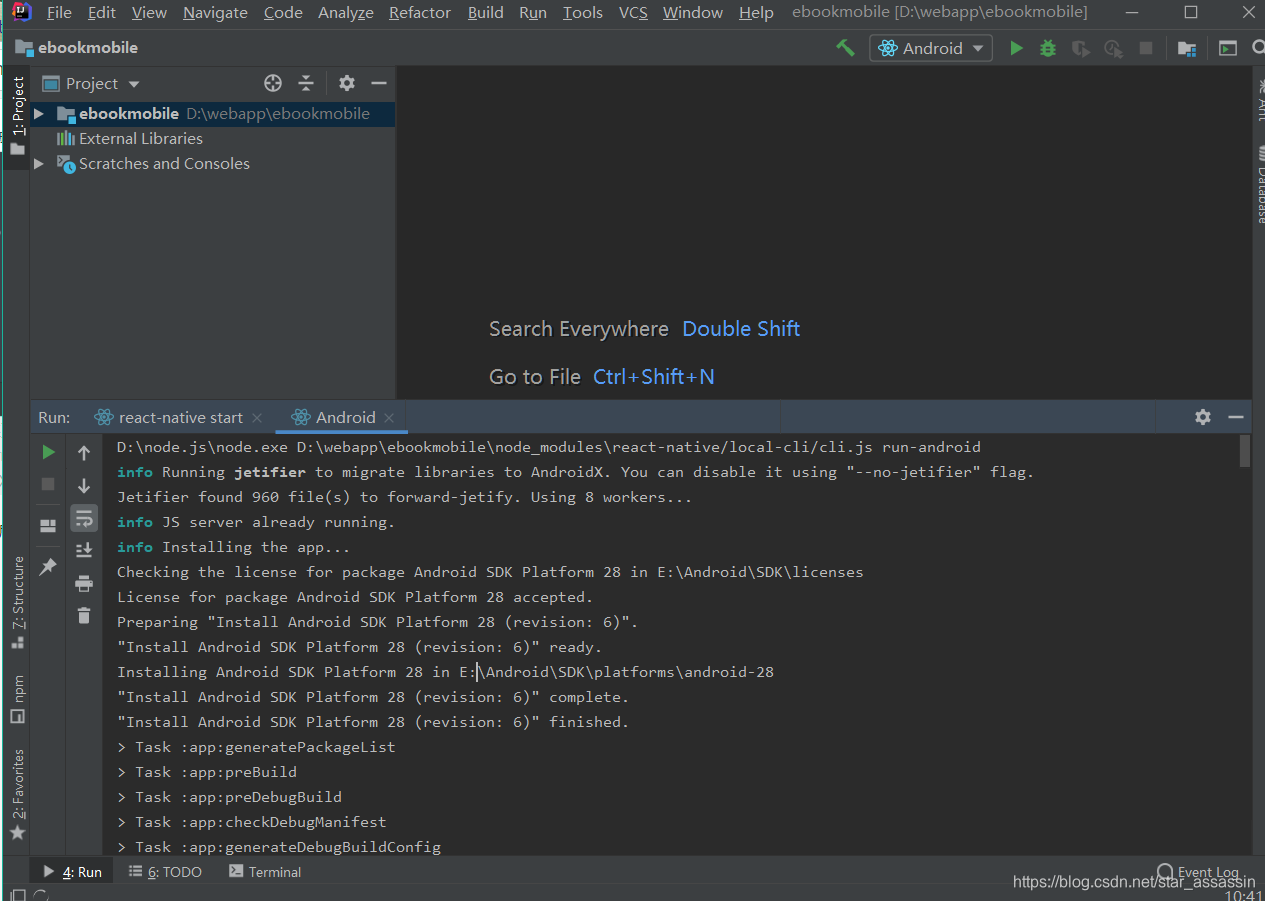Image resolution: width=1265 pixels, height=901 pixels.
Task: Click the Run Anything icon
Action: coord(1228,48)
